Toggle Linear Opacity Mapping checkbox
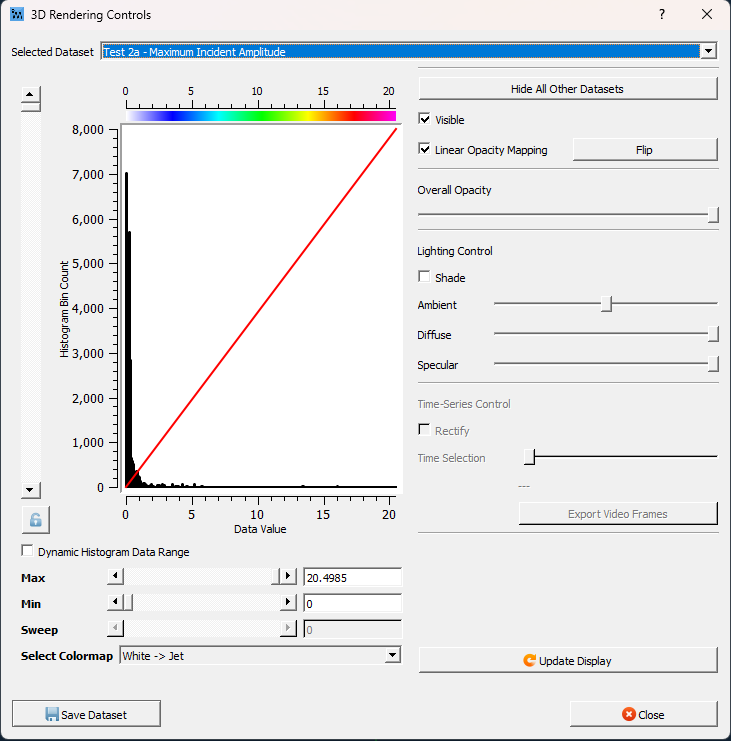 pos(425,150)
